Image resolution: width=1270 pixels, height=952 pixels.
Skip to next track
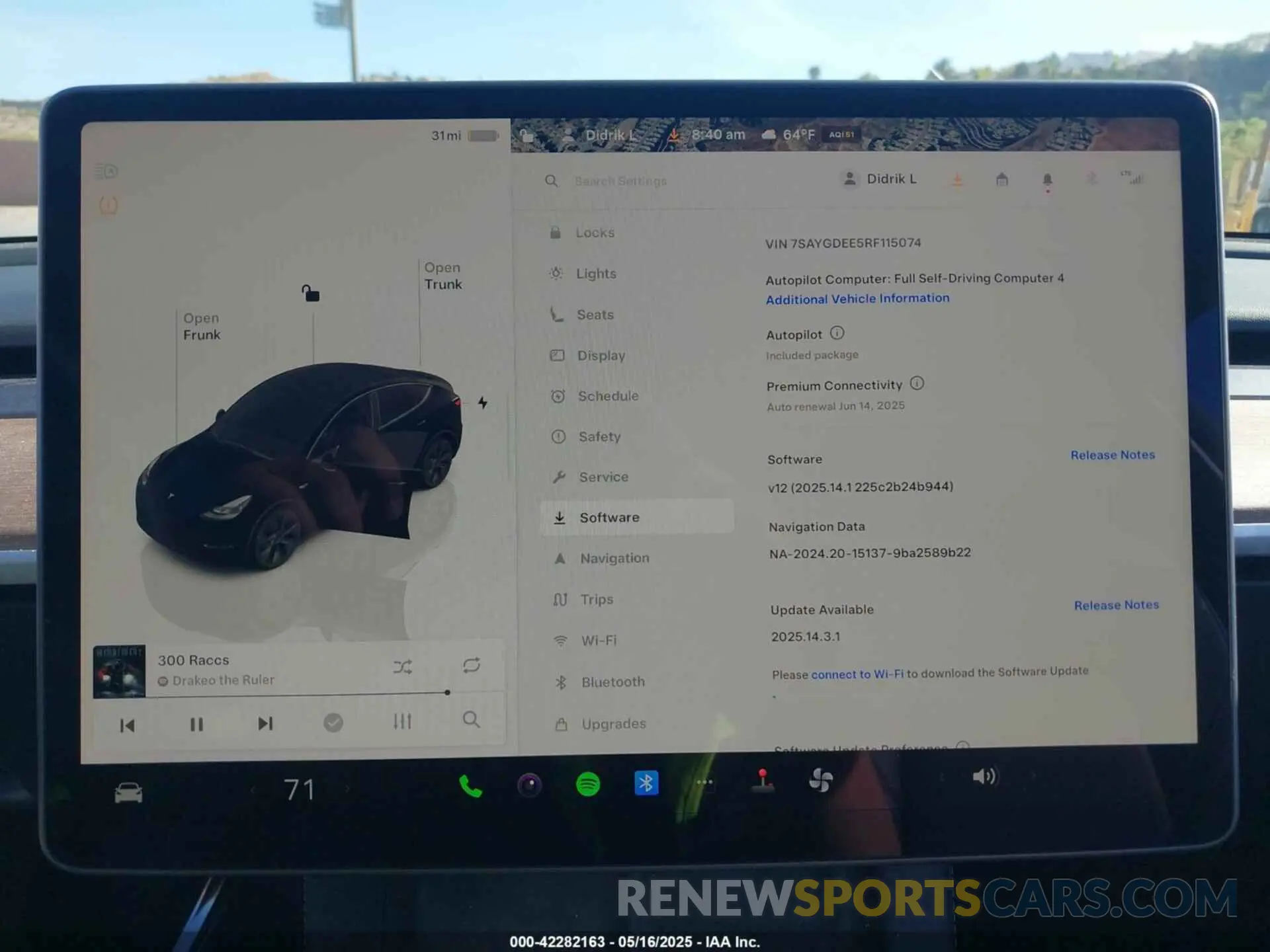[265, 723]
